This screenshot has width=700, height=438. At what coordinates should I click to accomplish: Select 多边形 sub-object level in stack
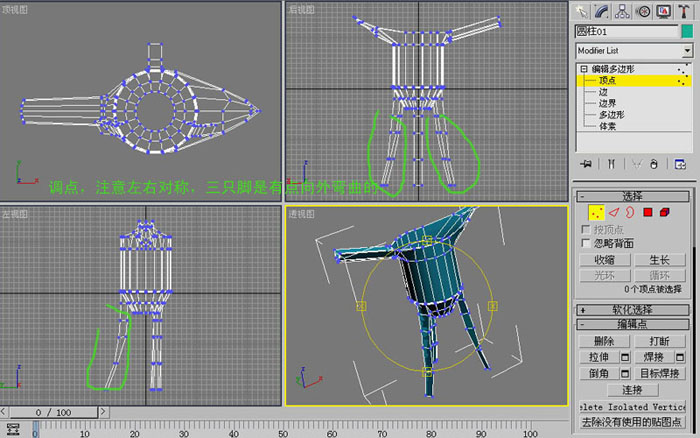click(x=611, y=115)
